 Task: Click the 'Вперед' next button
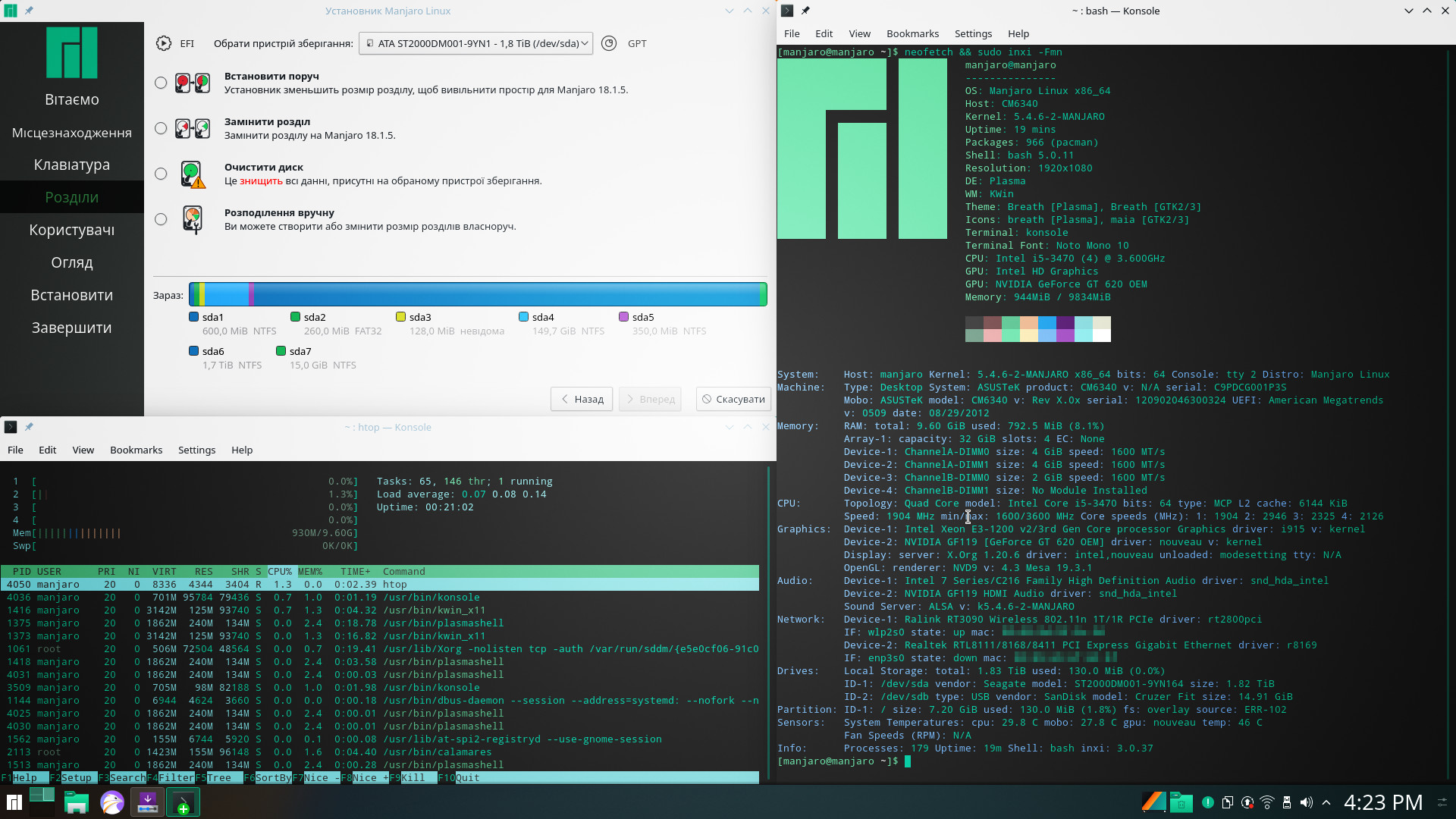650,399
